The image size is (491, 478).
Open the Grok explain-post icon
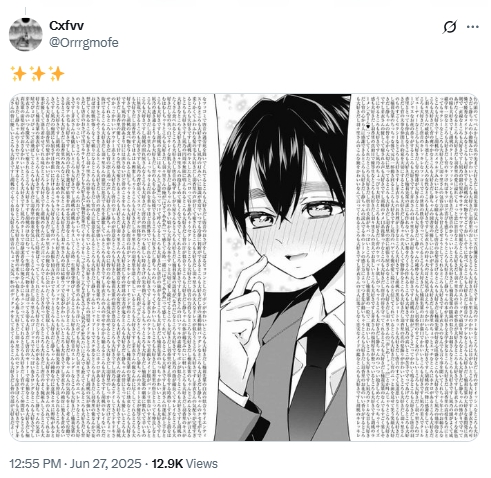[x=449, y=27]
